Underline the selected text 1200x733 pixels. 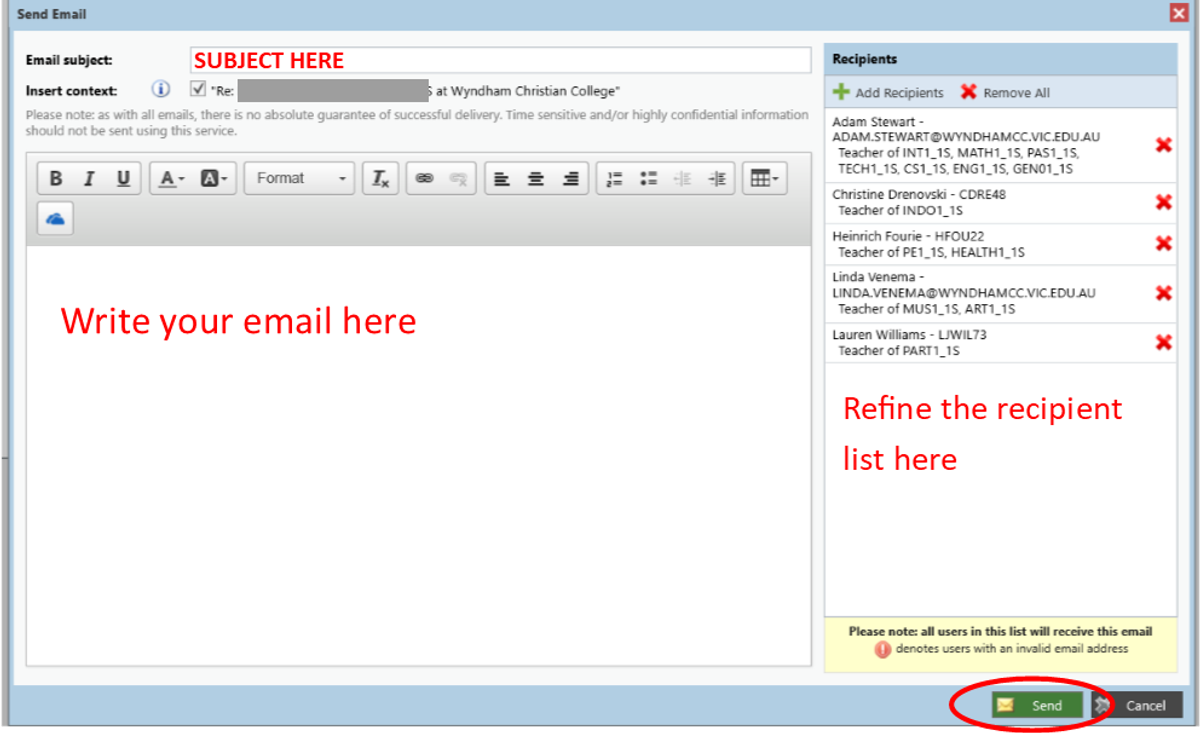[123, 179]
